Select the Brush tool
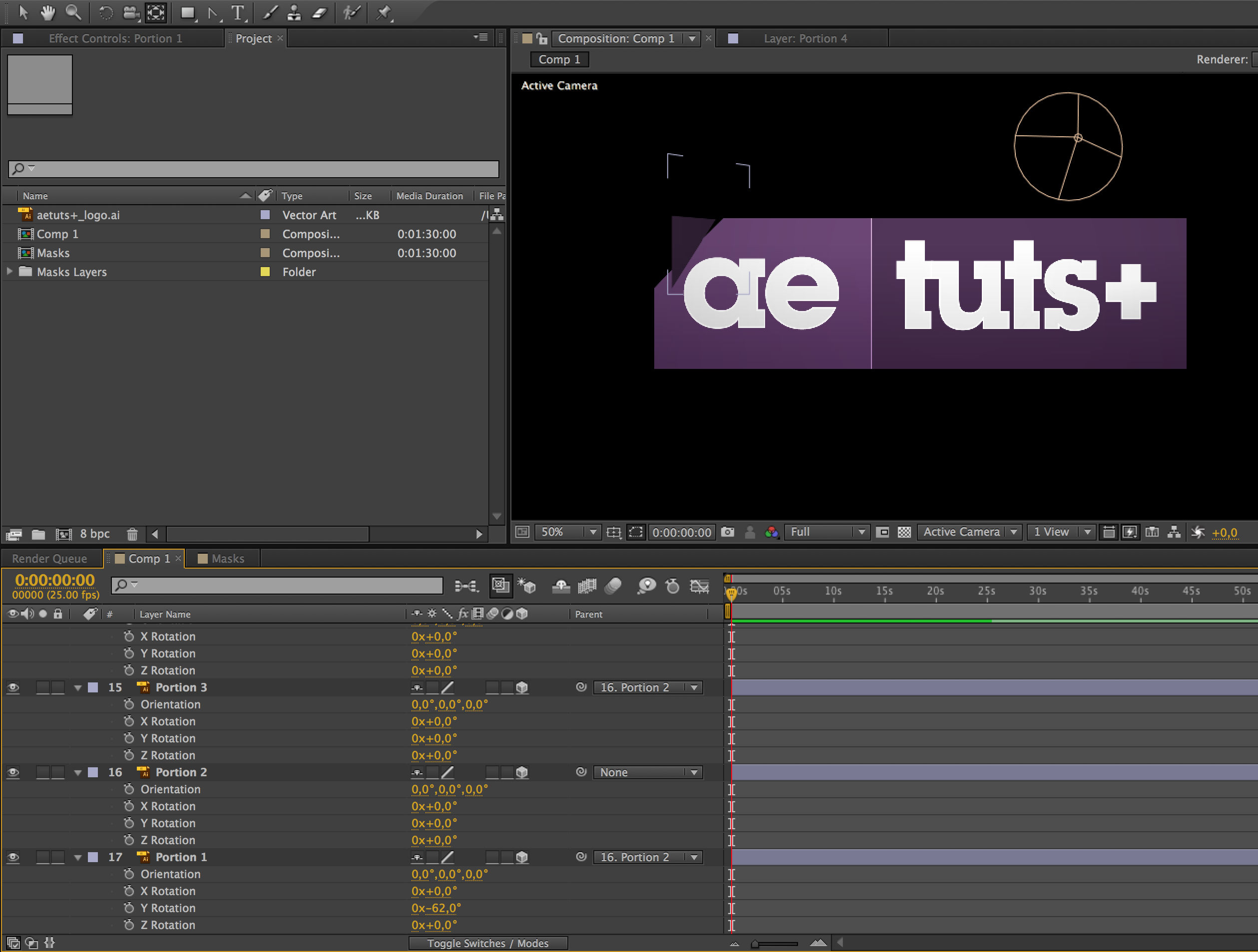The image size is (1258, 952). tap(270, 12)
